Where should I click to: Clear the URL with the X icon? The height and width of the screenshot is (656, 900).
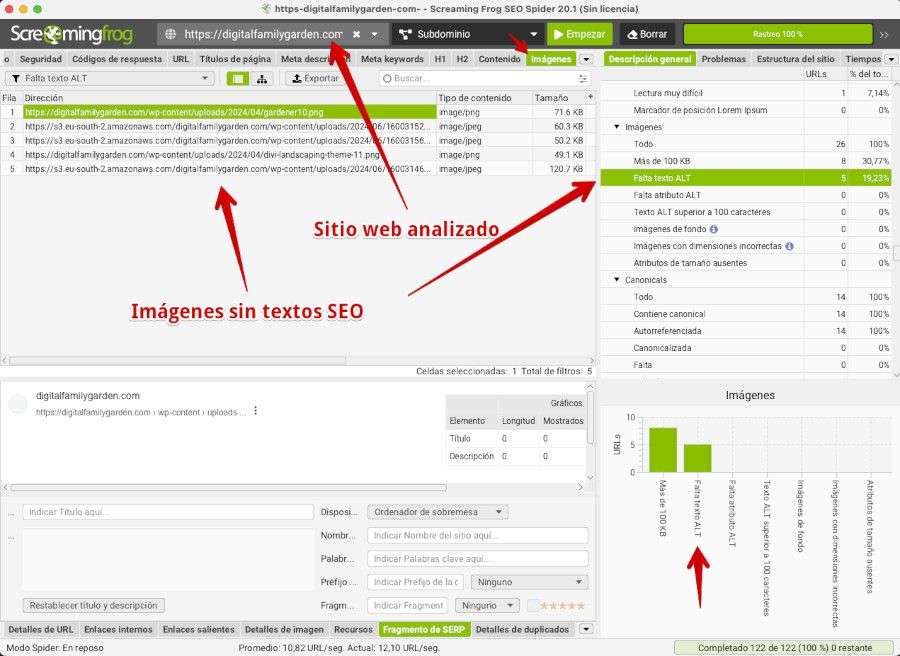(357, 34)
